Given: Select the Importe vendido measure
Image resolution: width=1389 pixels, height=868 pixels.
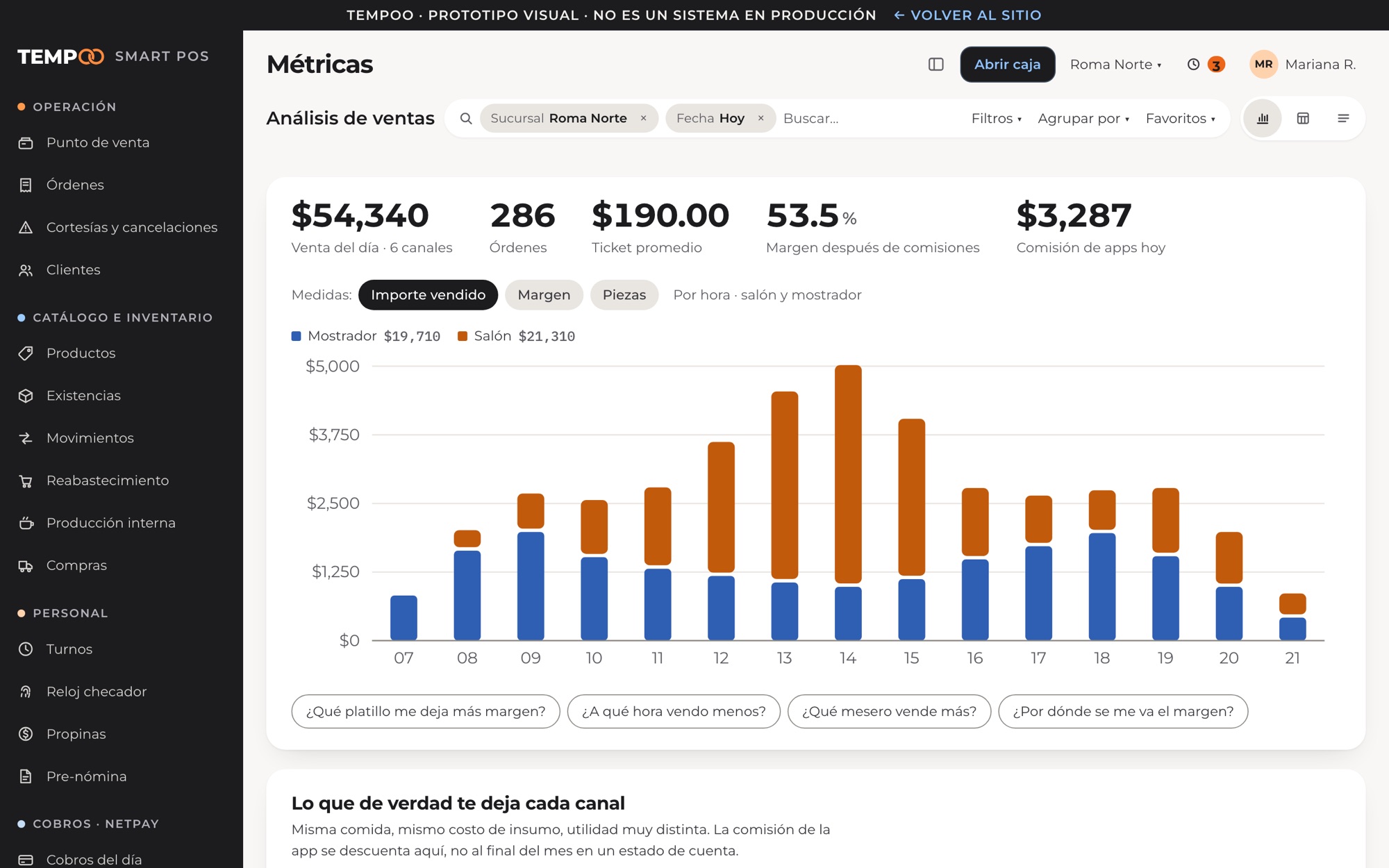Looking at the screenshot, I should [428, 295].
